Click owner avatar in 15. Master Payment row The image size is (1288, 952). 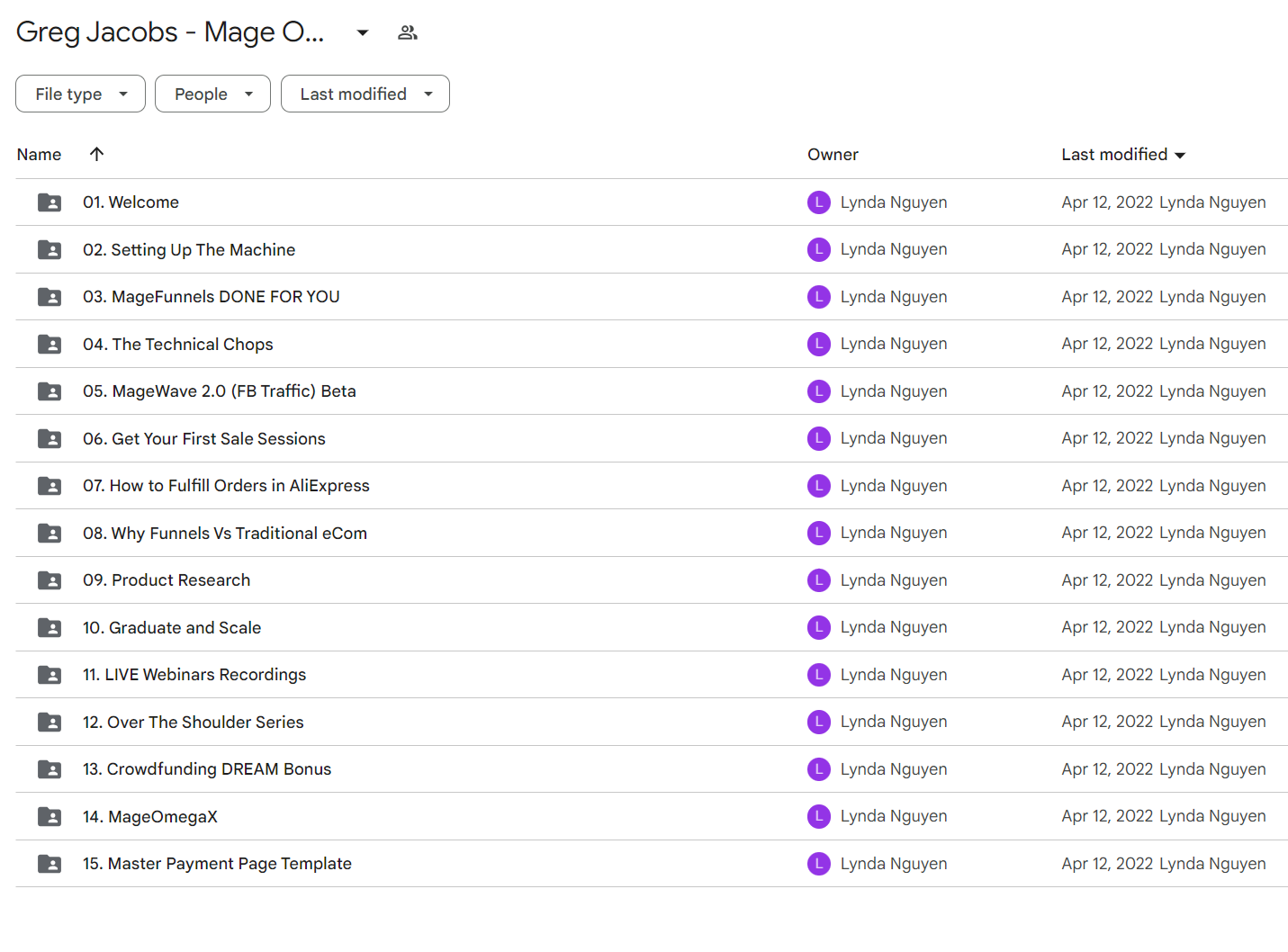click(819, 864)
